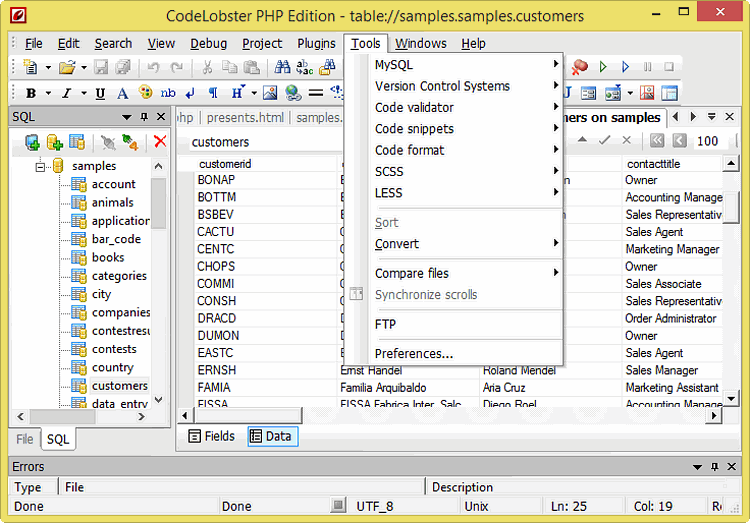This screenshot has width=750, height=523.
Task: Click the Paste clipboard icon
Action: [252, 67]
